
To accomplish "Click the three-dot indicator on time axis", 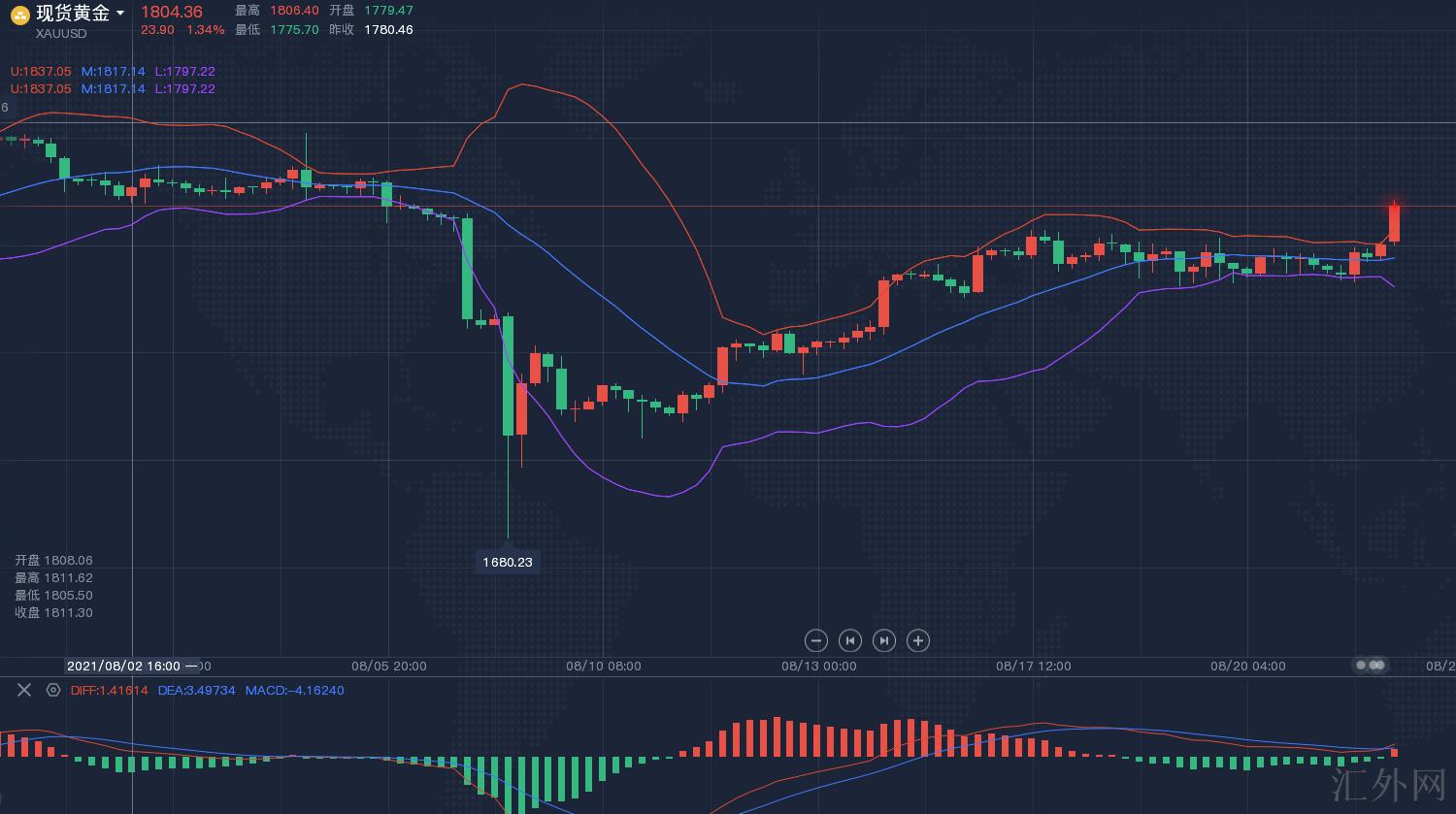I will point(1371,665).
